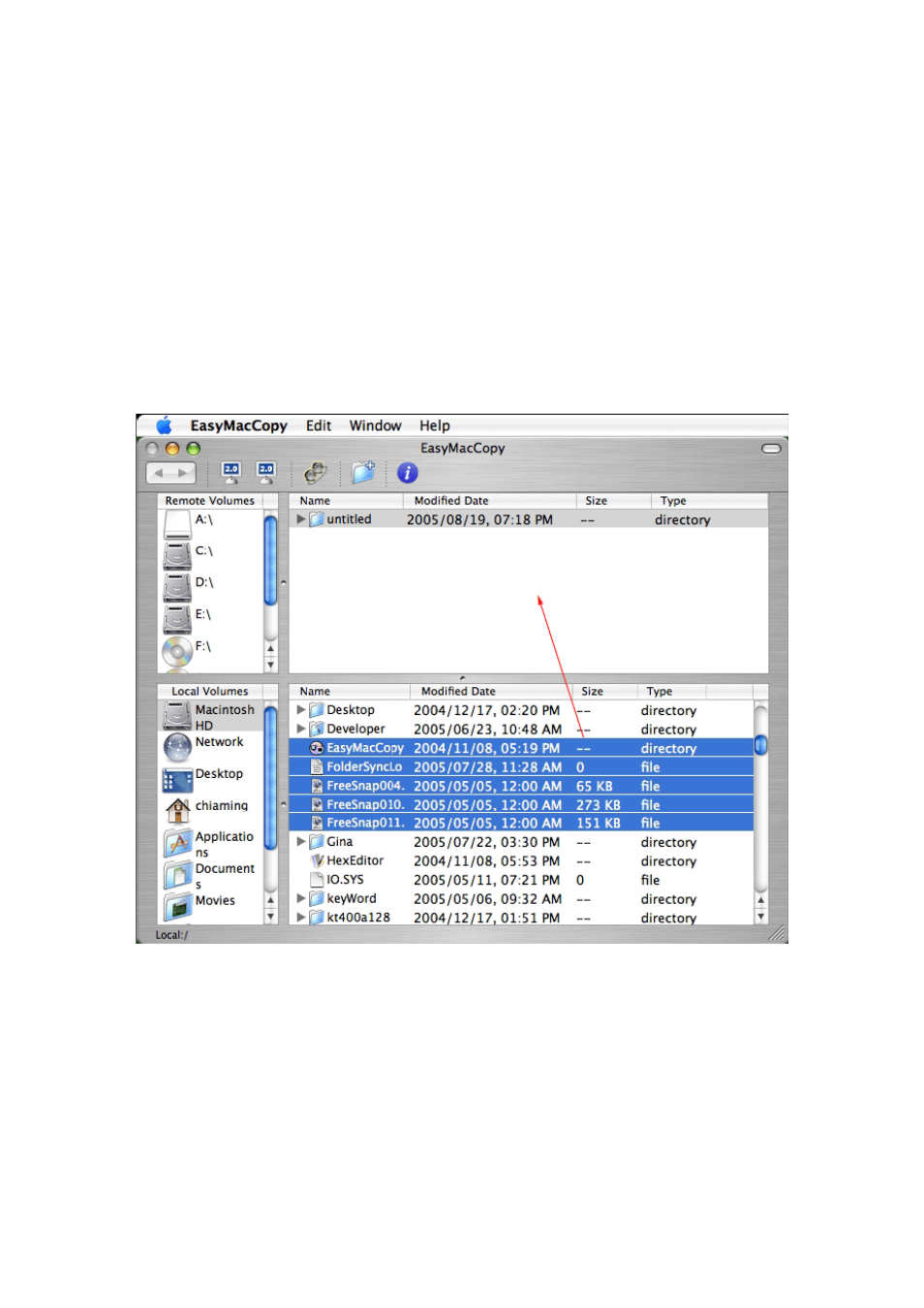Sort remote file list by Modified Date header
The height and width of the screenshot is (1308, 924).
coord(490,501)
